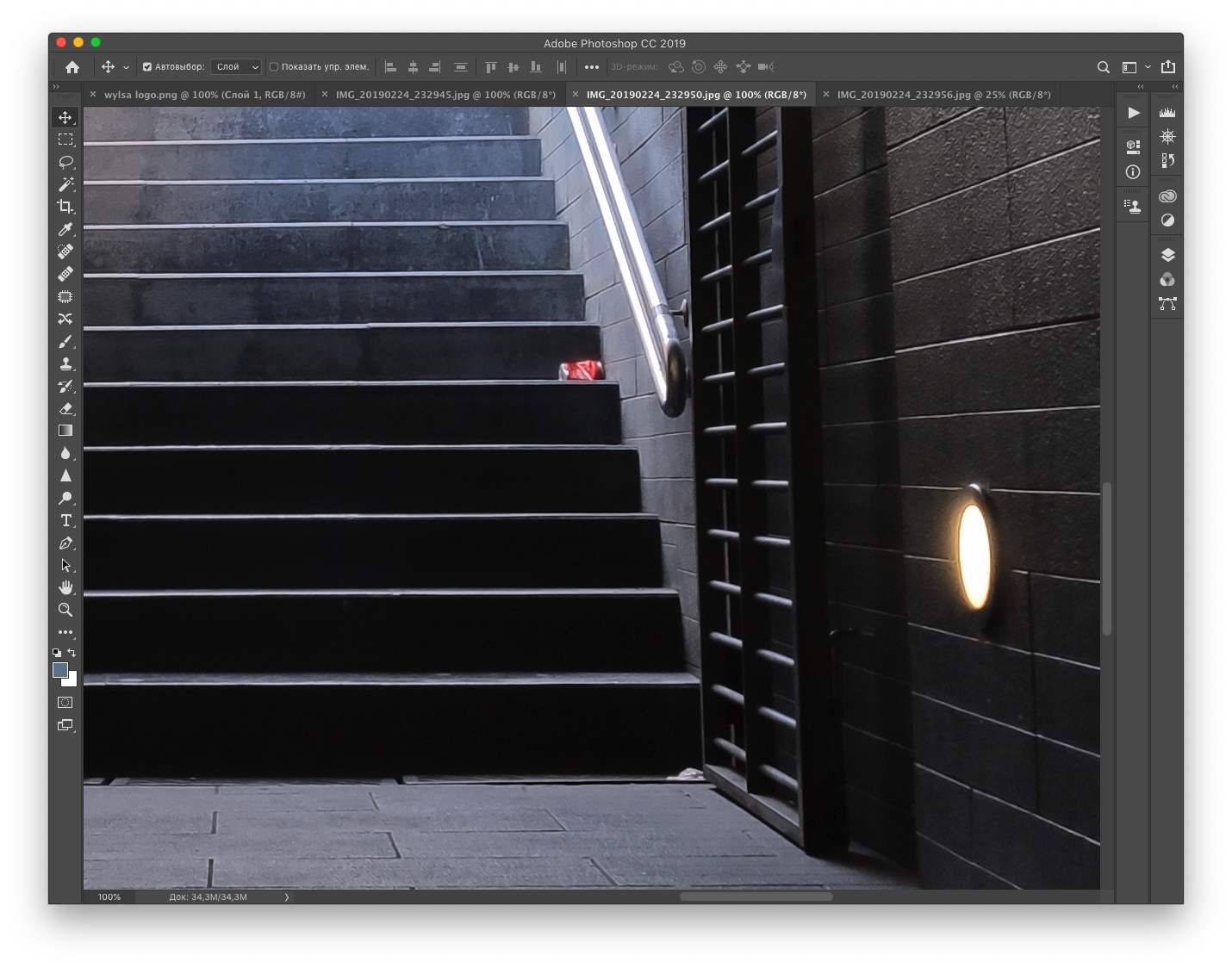Select the Lasso tool
Viewport: 1232px width, 968px height.
[65, 162]
